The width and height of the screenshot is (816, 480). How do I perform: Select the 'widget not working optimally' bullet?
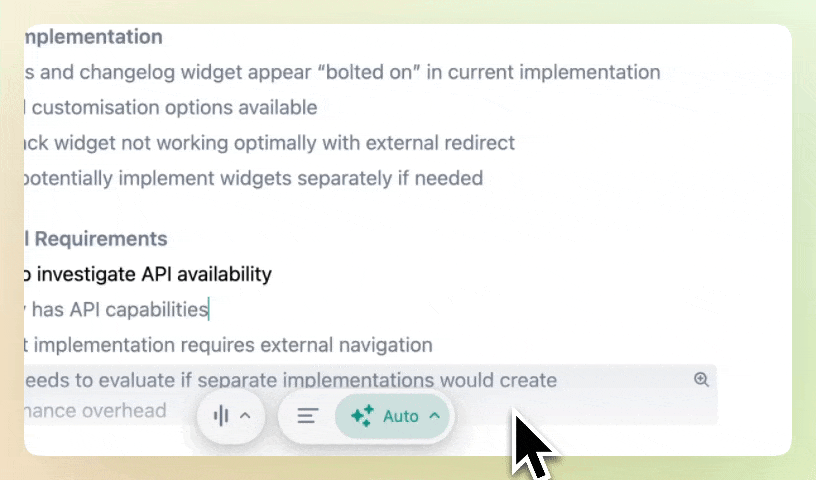pos(185,143)
